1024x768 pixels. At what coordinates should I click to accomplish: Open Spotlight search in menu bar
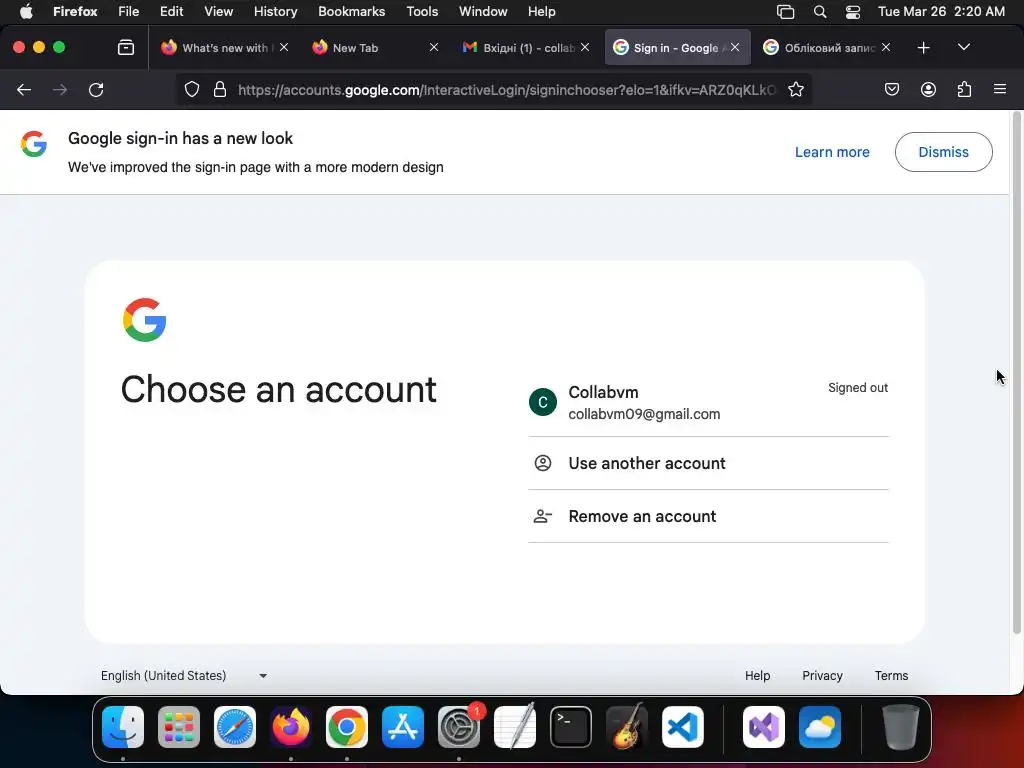pos(820,11)
